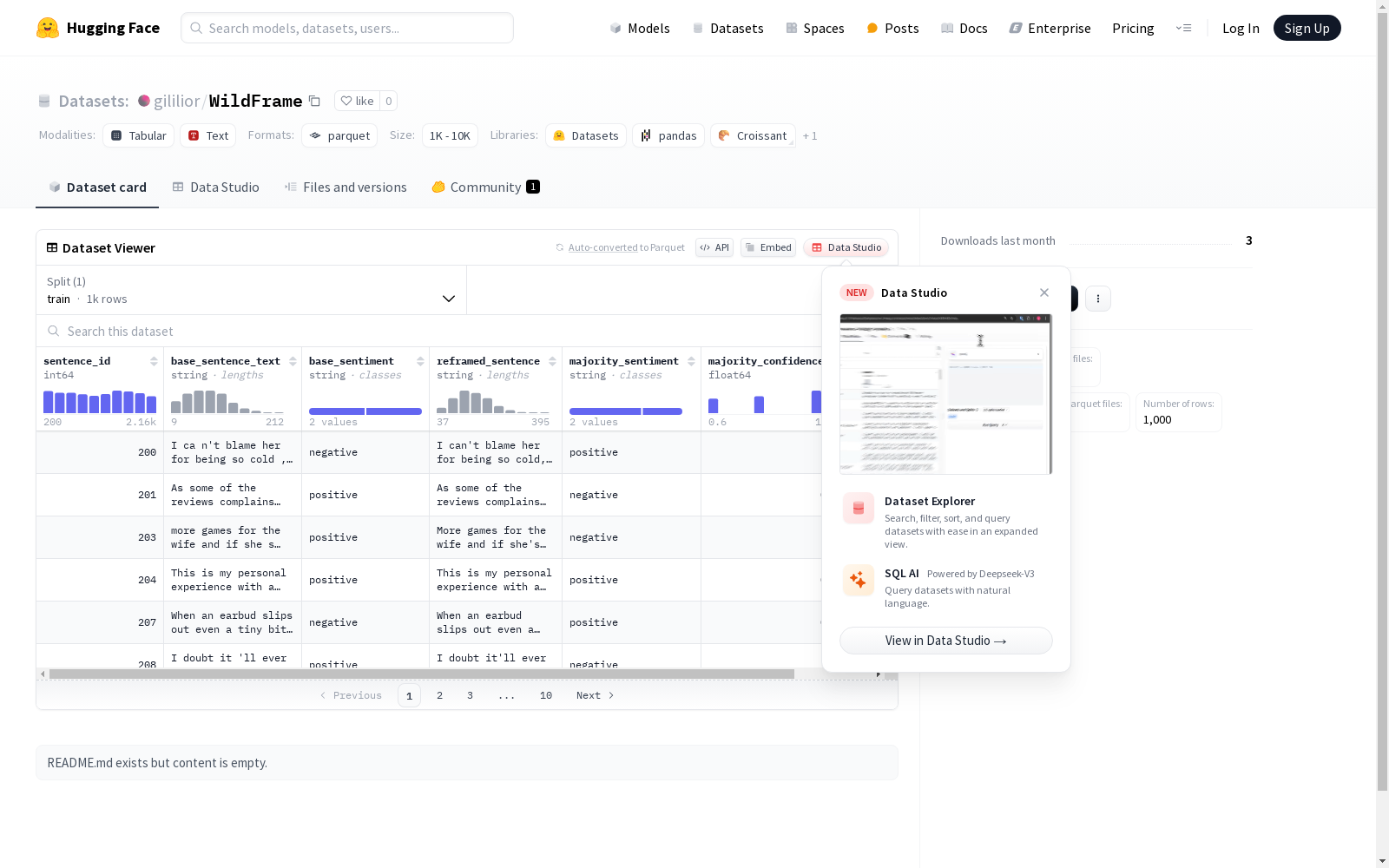Copy the dataset name WildFrame with copy icon
This screenshot has height=868, width=1389.
click(x=314, y=101)
